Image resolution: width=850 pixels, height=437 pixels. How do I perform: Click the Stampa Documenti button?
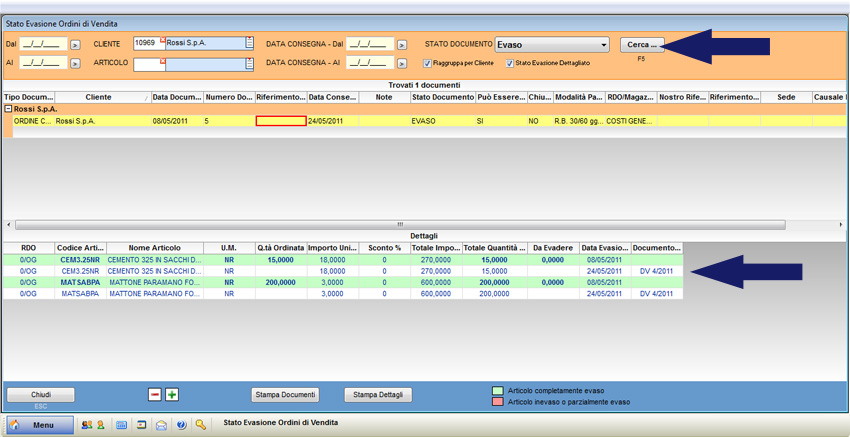[285, 395]
